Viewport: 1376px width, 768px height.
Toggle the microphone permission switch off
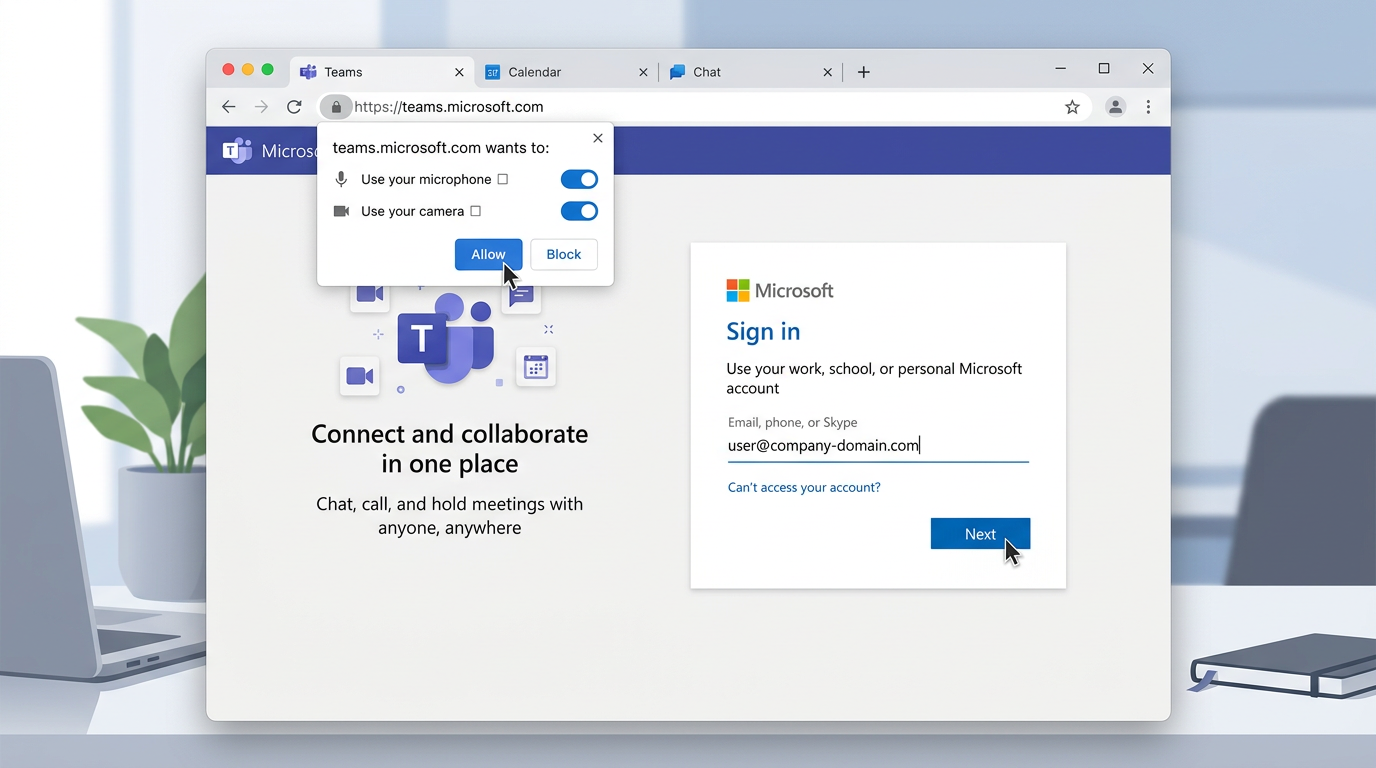579,179
